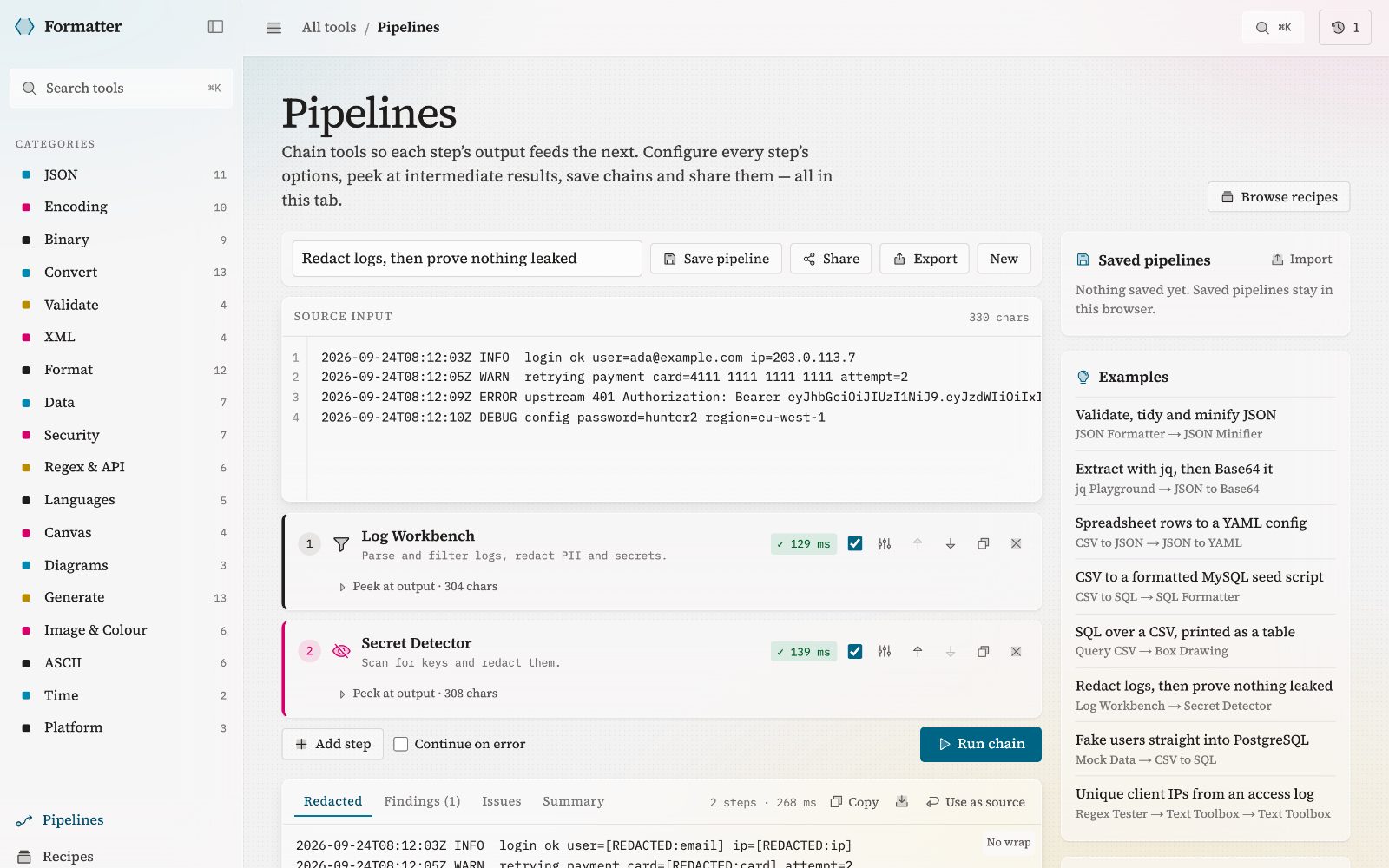Open the hamburger menu beside All tools
This screenshot has width=1389, height=868.
pyautogui.click(x=273, y=28)
